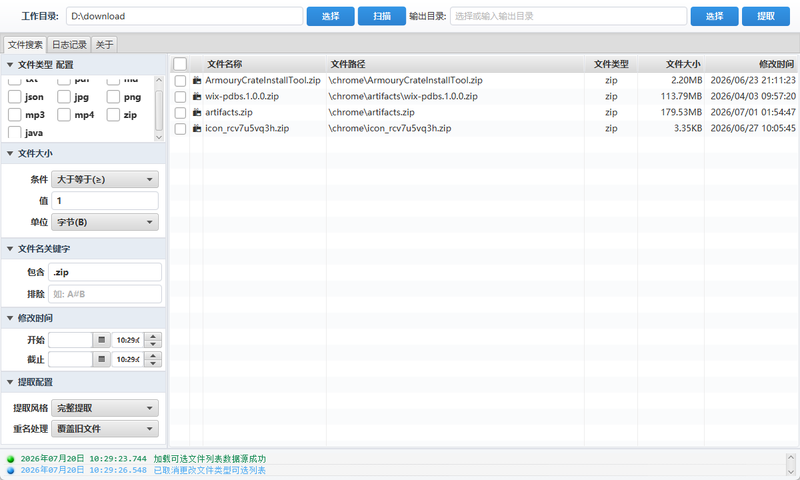Select log message 已取消更改文件类型可选列表
This screenshot has height=480, width=800.
pos(210,470)
